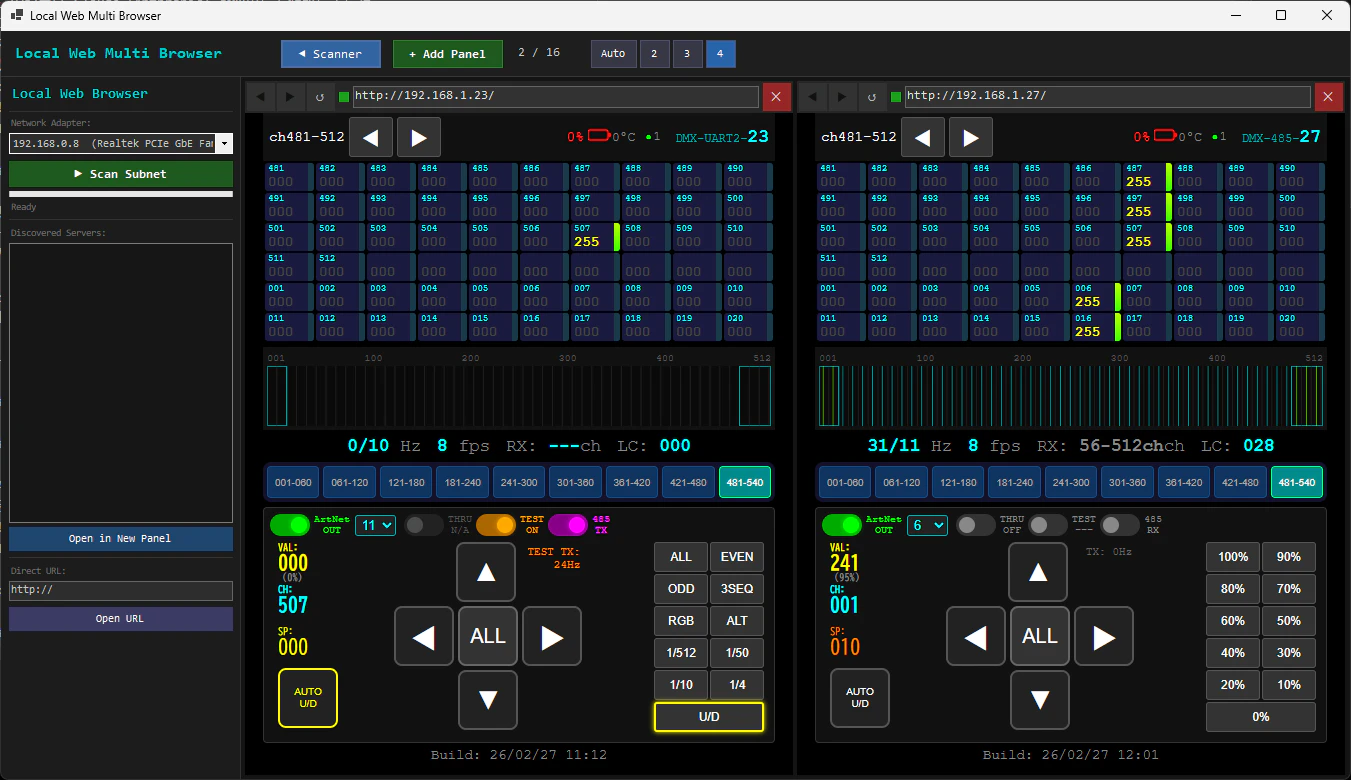Close the 192.168.1.27 browser panel
The height and width of the screenshot is (780, 1351).
click(x=1328, y=97)
